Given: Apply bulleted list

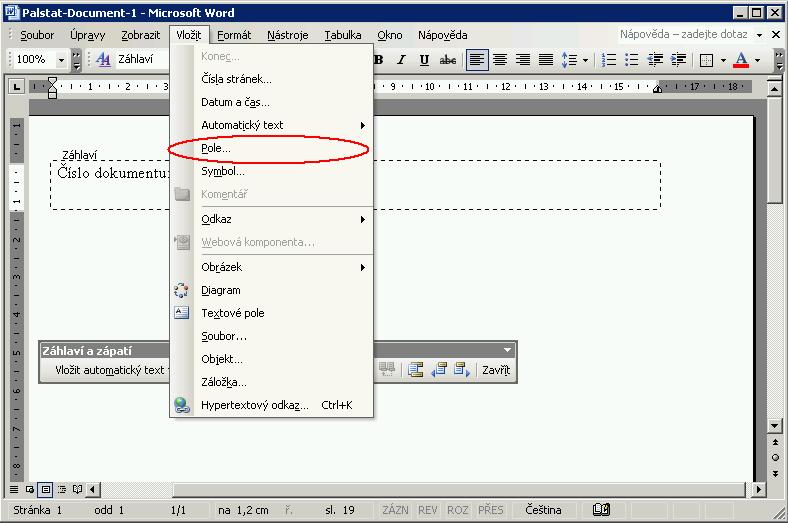Looking at the screenshot, I should point(632,60).
